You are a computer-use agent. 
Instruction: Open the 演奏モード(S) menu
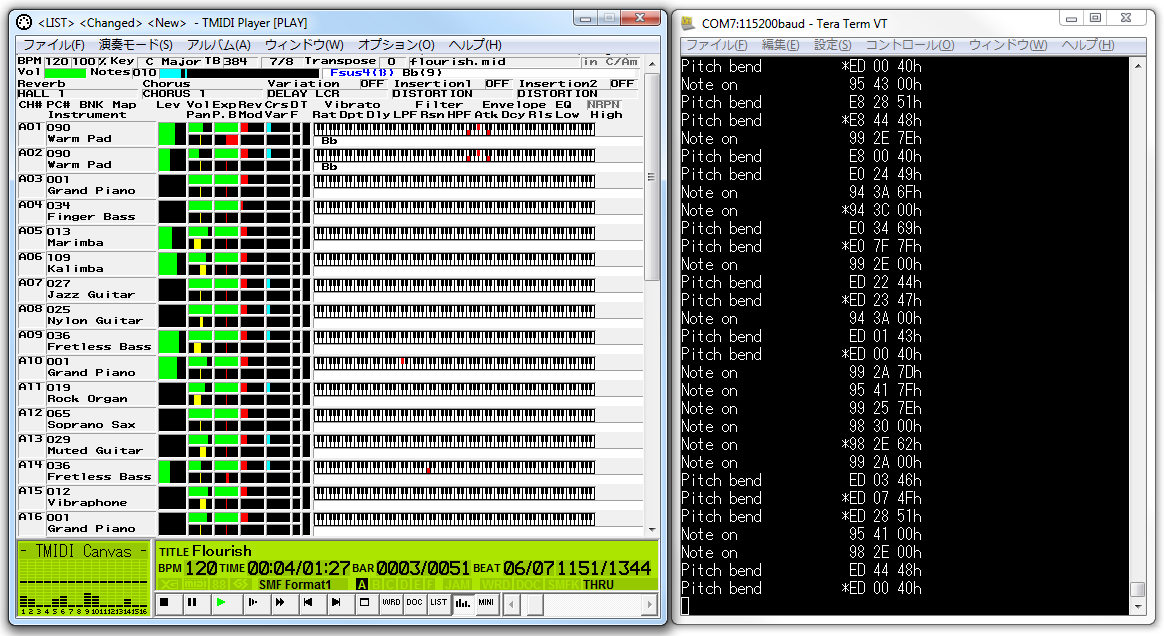(x=136, y=45)
